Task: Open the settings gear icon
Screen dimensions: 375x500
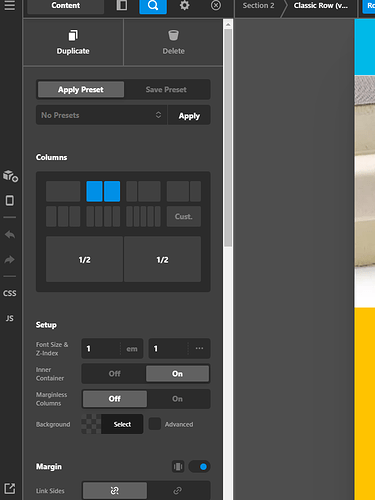Action: click(184, 5)
